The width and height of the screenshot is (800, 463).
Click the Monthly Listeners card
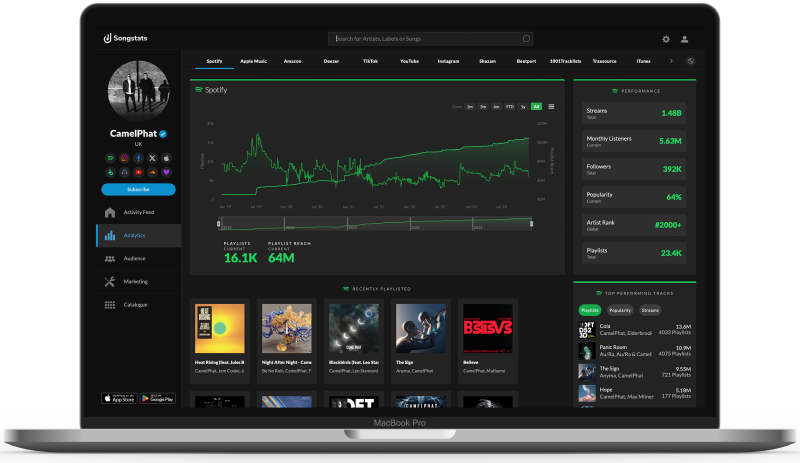pos(634,141)
